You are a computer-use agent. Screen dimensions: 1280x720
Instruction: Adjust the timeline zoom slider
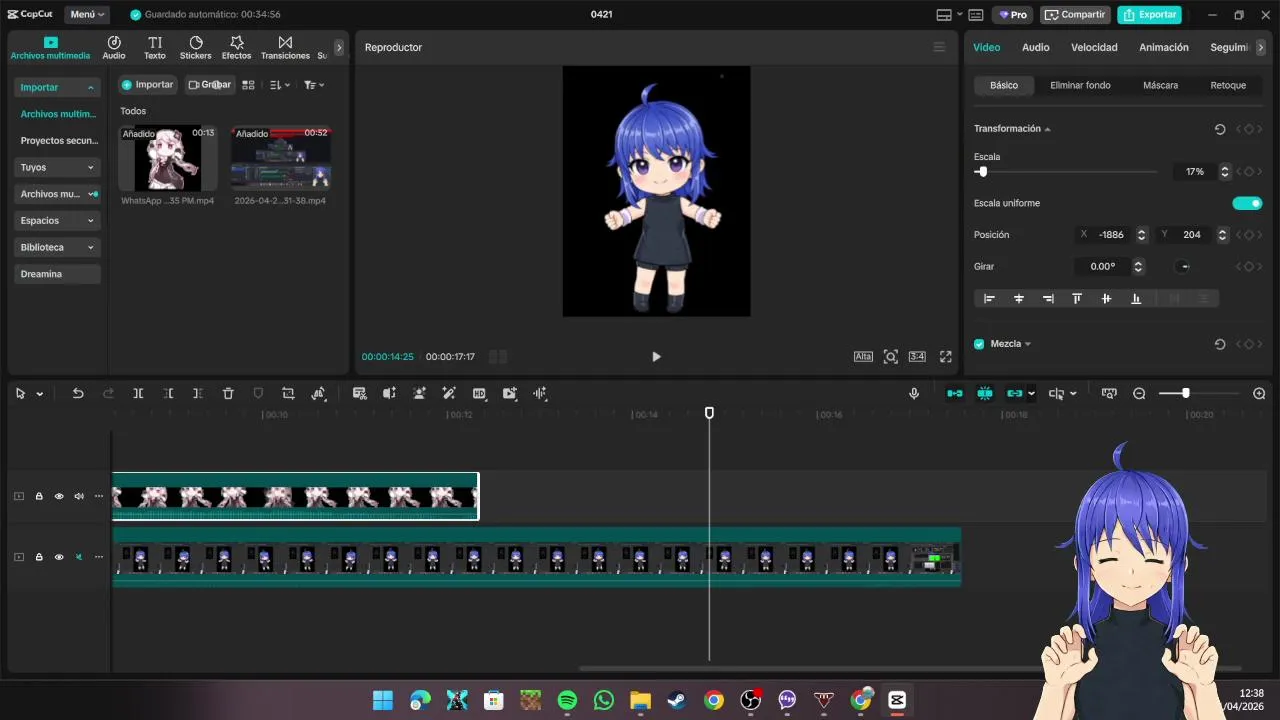click(x=1186, y=394)
